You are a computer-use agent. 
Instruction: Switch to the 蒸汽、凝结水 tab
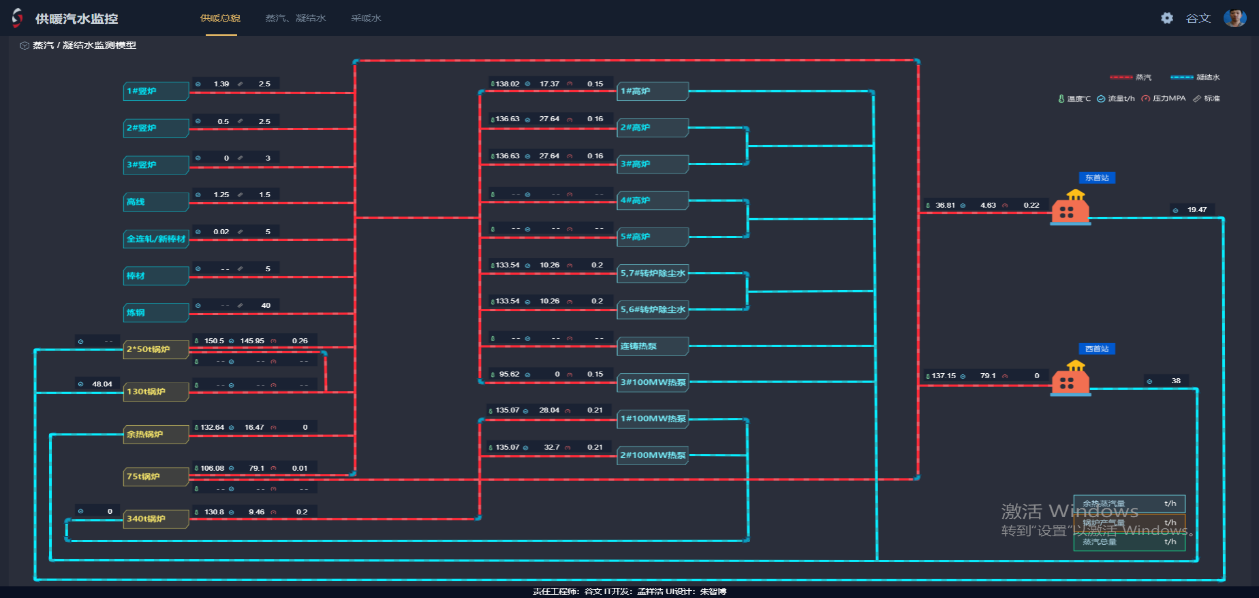[295, 18]
